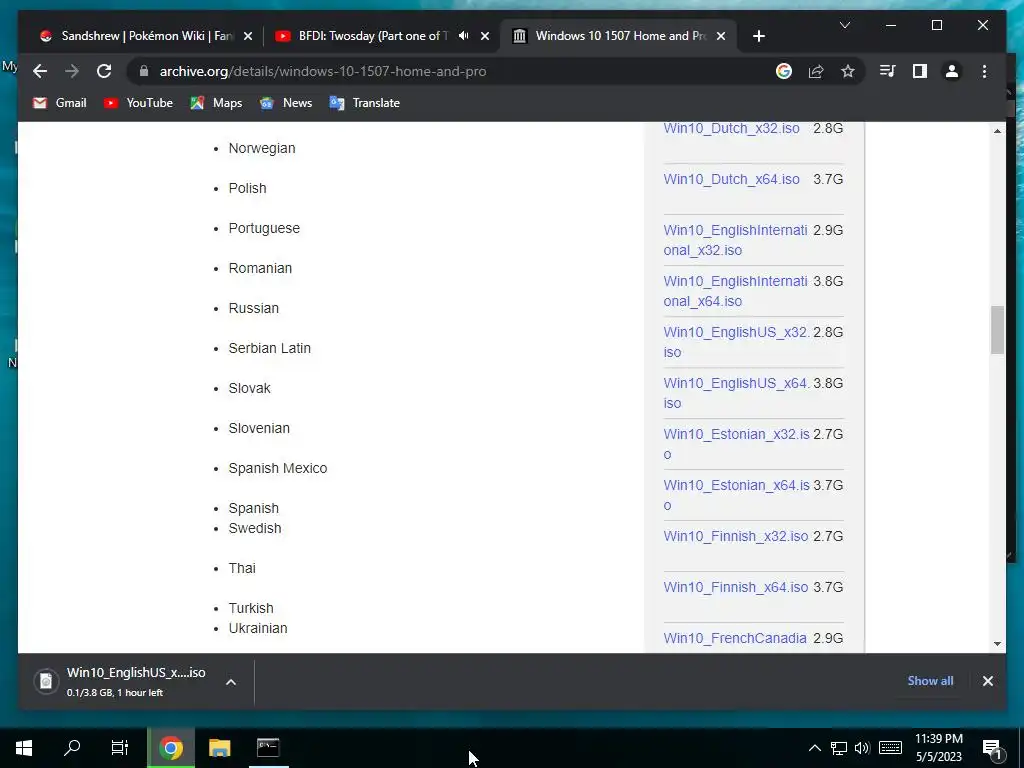The height and width of the screenshot is (768, 1024).
Task: Click 'Spanish Mexico' list entry
Action: (278, 468)
